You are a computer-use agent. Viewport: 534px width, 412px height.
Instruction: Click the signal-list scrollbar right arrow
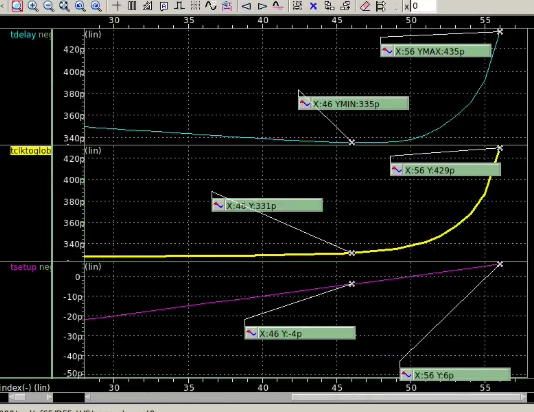pos(50,397)
